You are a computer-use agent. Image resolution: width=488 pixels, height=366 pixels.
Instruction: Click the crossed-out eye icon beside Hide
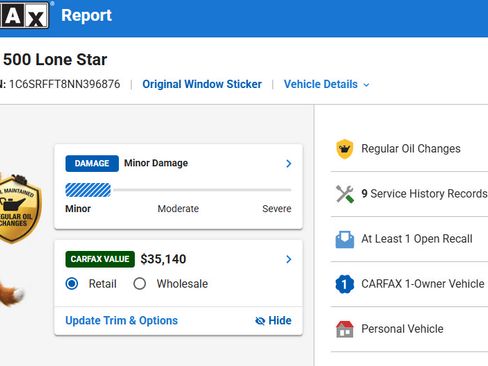[260, 321]
